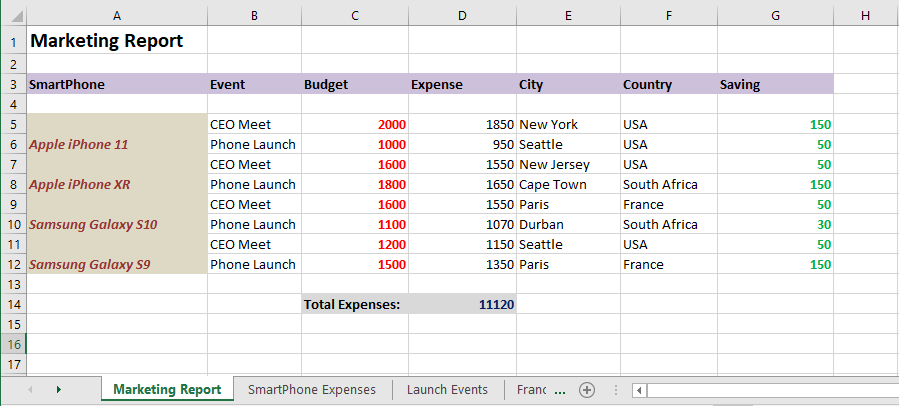Select row 3 header
899x406 pixels.
[x=13, y=84]
